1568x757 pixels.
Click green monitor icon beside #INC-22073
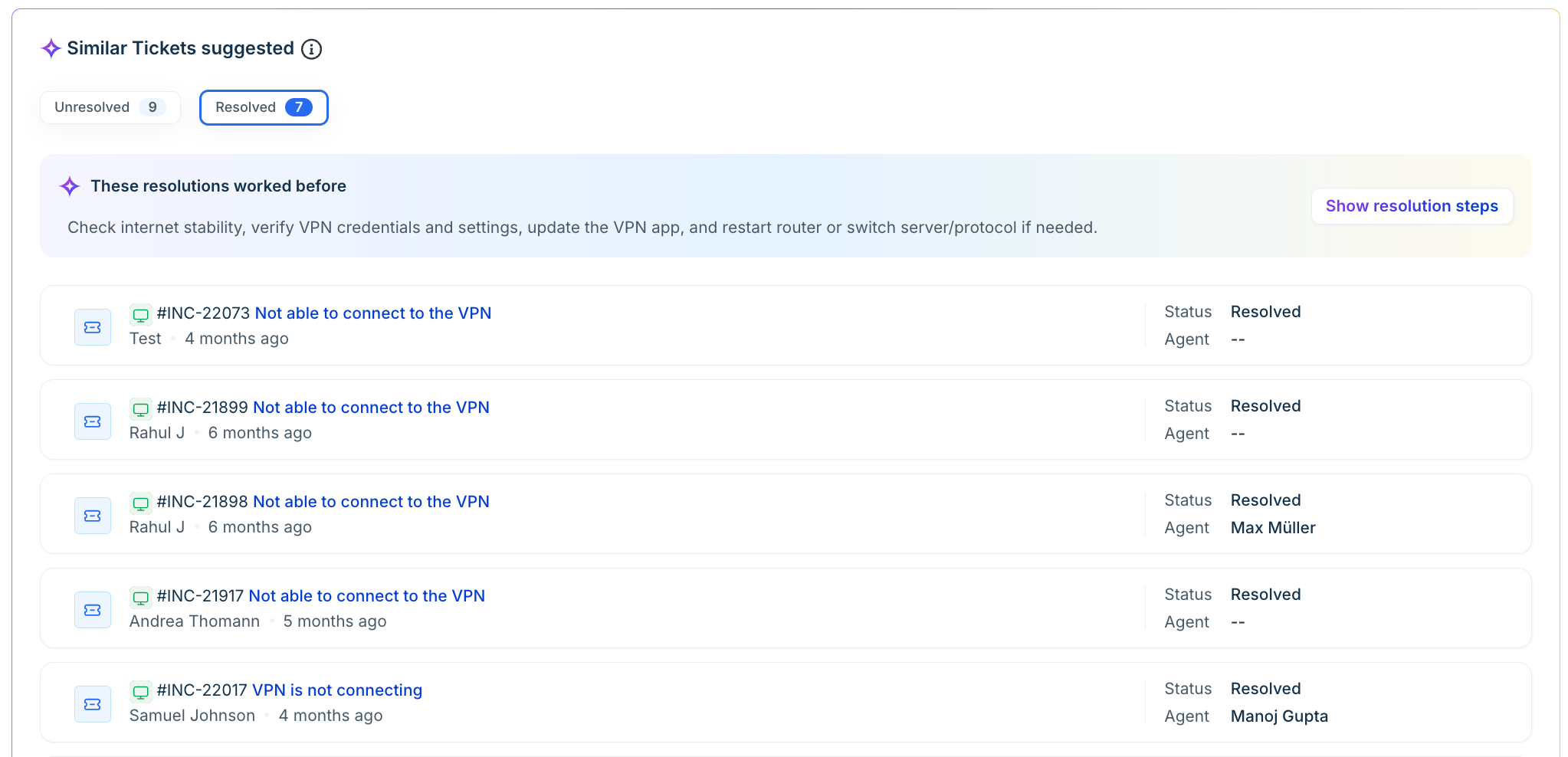[x=141, y=314]
